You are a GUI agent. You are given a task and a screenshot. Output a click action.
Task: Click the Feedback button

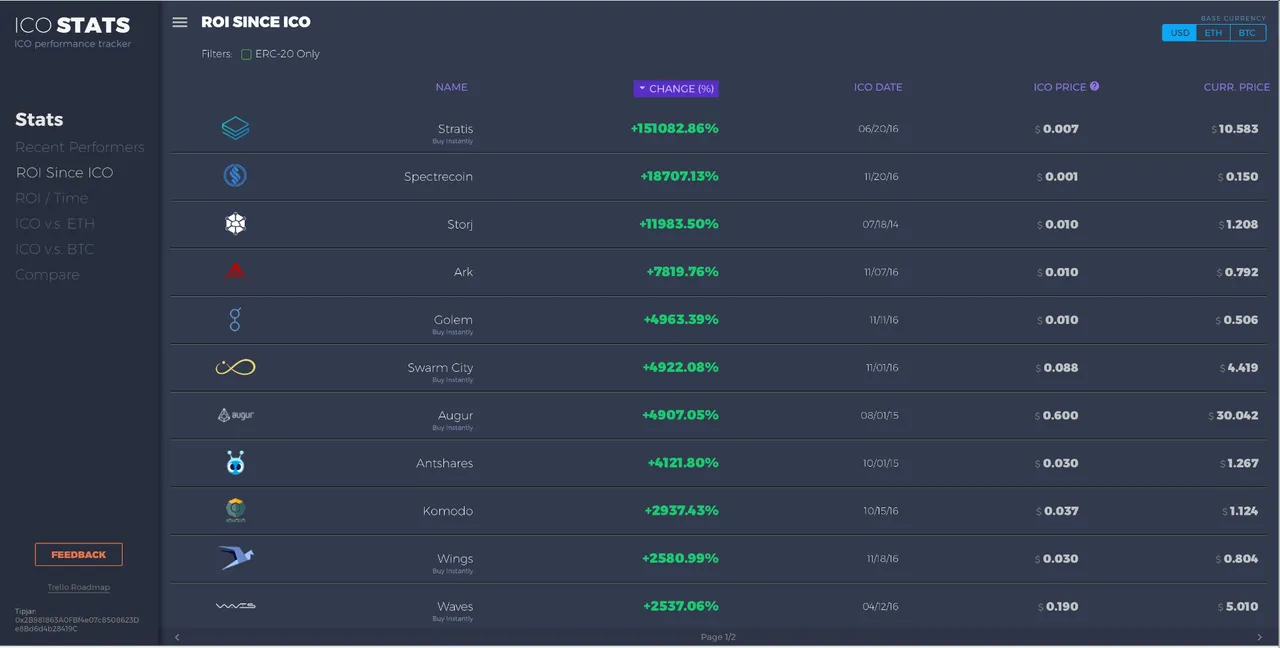pos(79,554)
